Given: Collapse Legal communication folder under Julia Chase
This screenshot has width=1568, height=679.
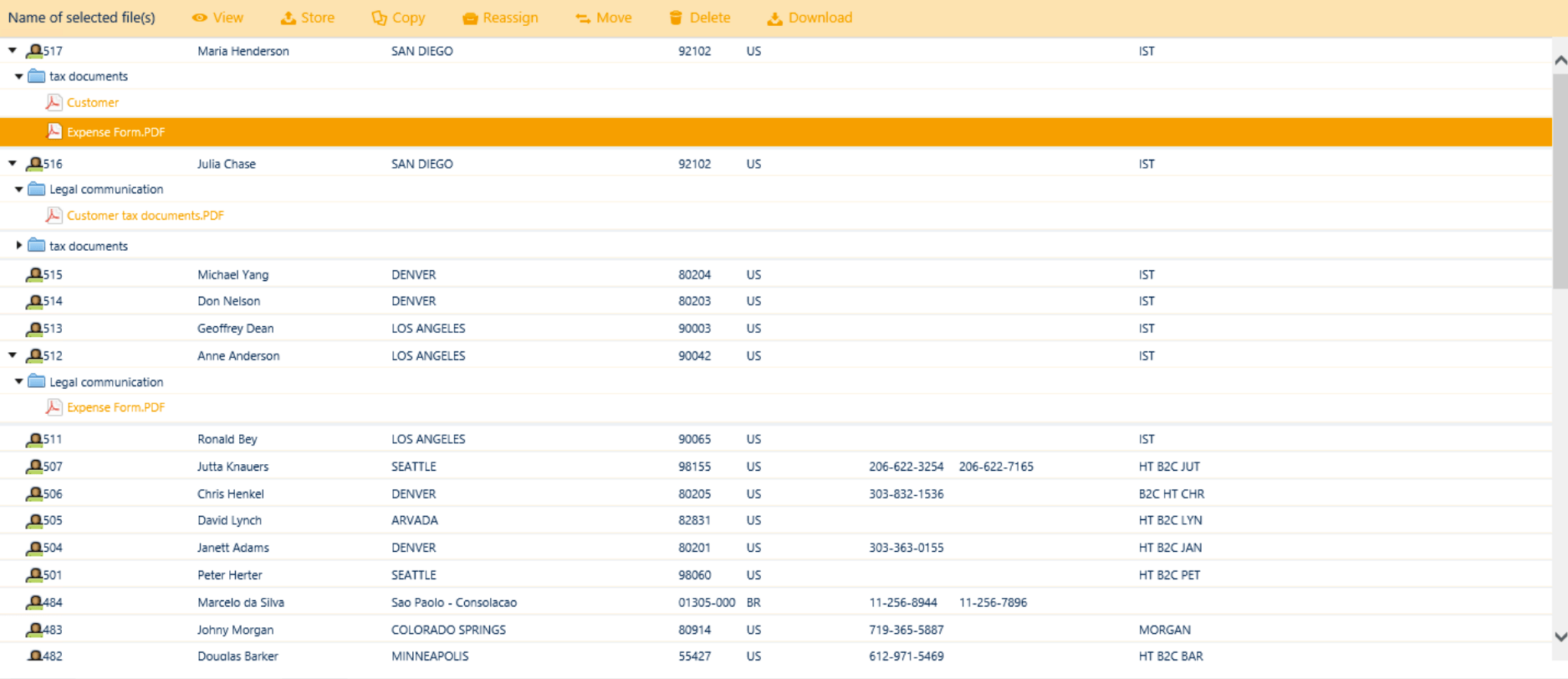Looking at the screenshot, I should click(19, 189).
